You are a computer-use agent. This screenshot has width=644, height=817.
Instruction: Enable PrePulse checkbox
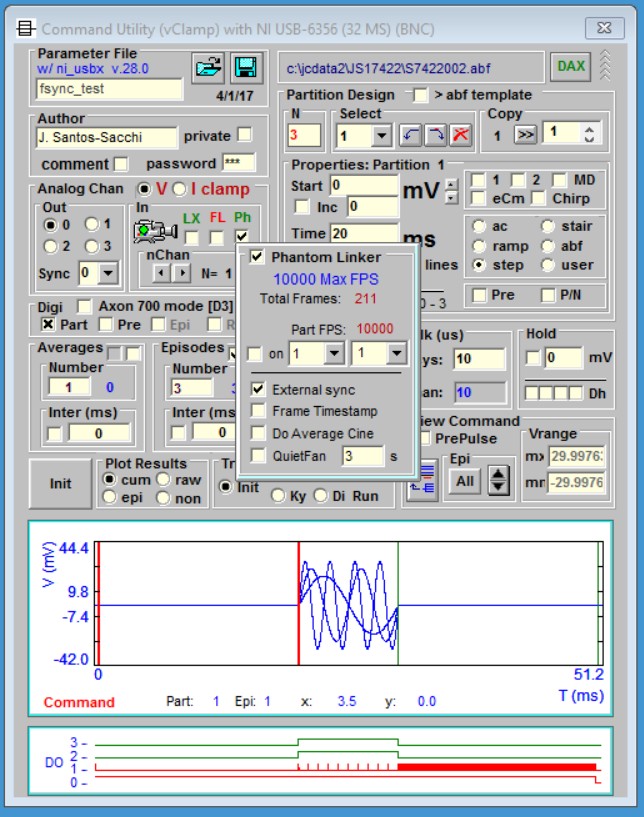tap(426, 438)
